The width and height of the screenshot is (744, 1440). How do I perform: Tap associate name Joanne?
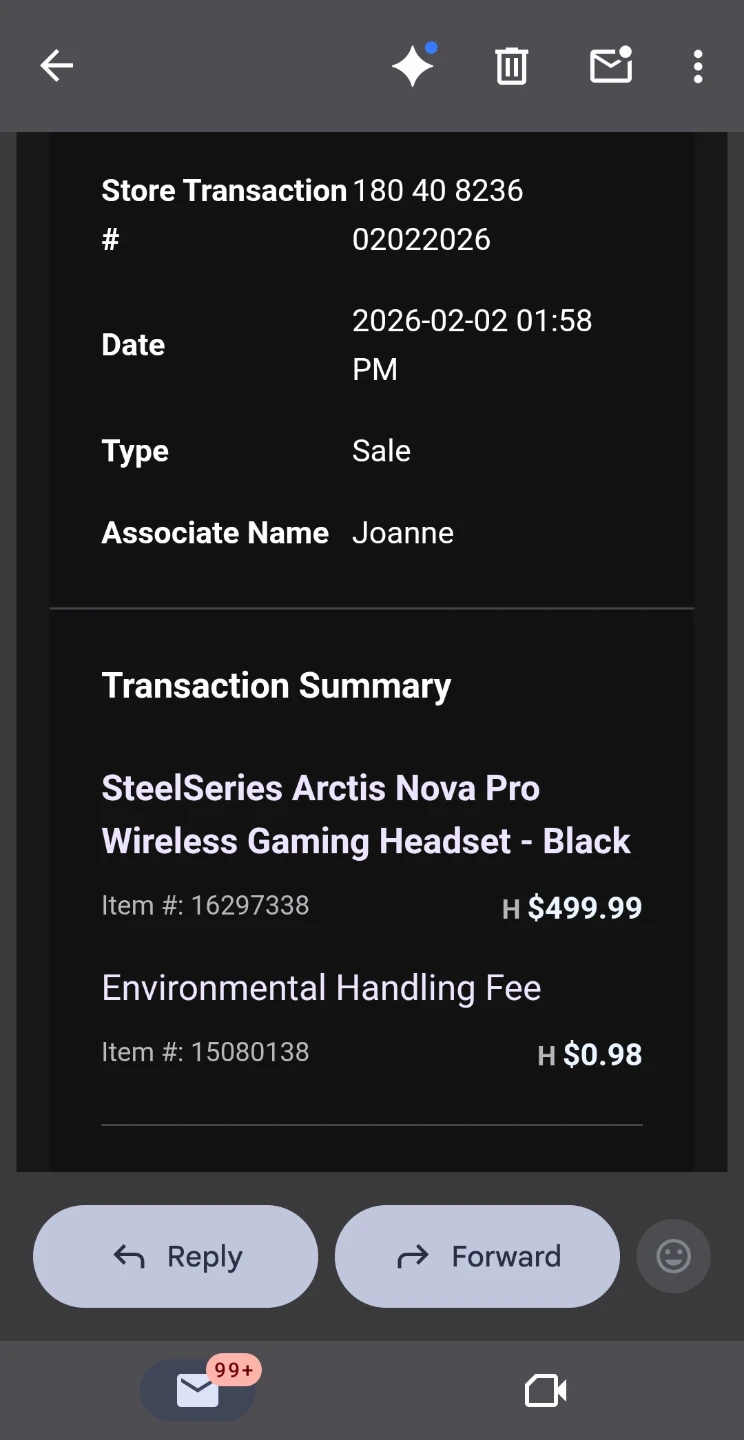403,533
